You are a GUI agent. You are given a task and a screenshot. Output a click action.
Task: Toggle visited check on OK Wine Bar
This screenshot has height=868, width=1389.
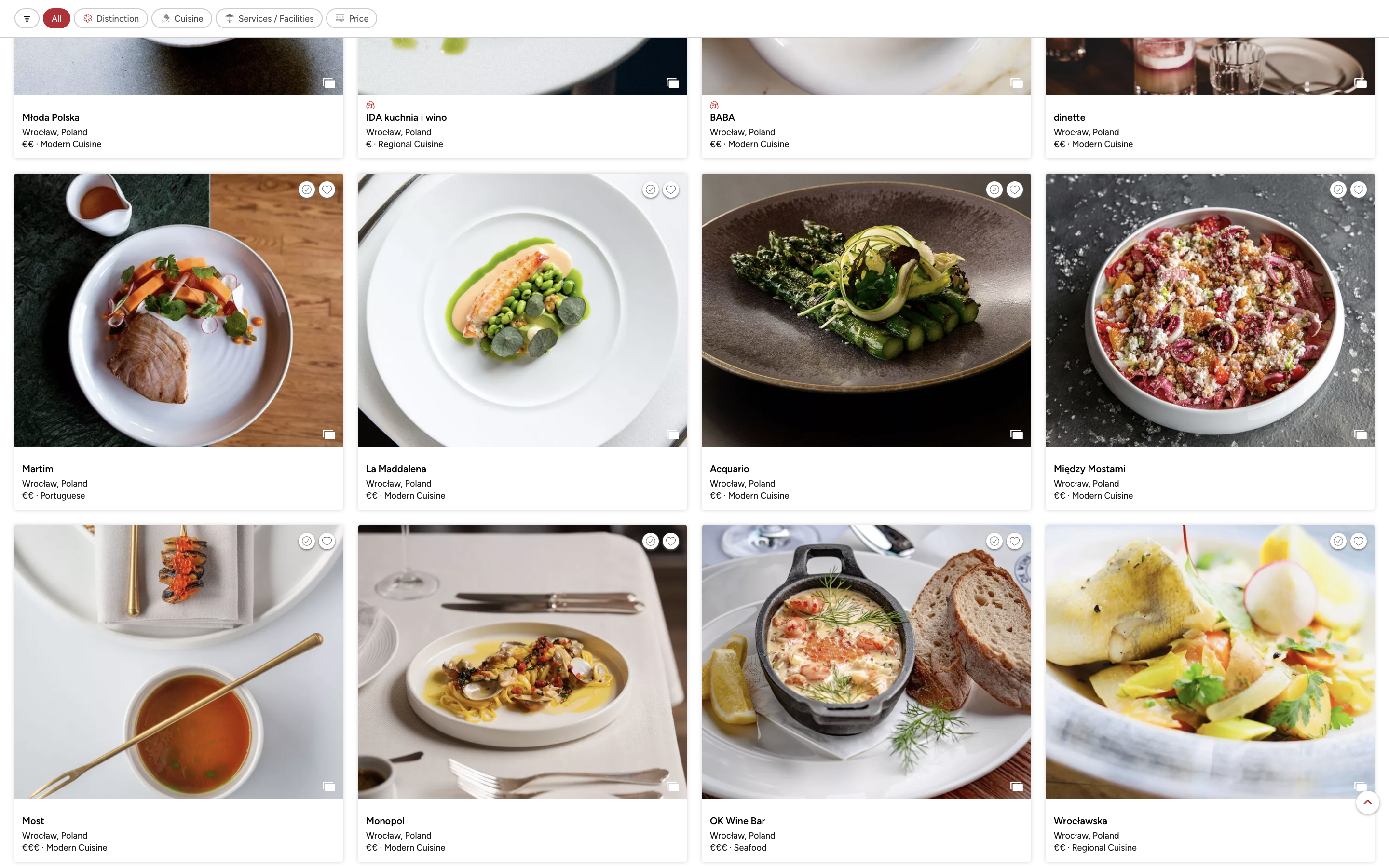pyautogui.click(x=994, y=541)
